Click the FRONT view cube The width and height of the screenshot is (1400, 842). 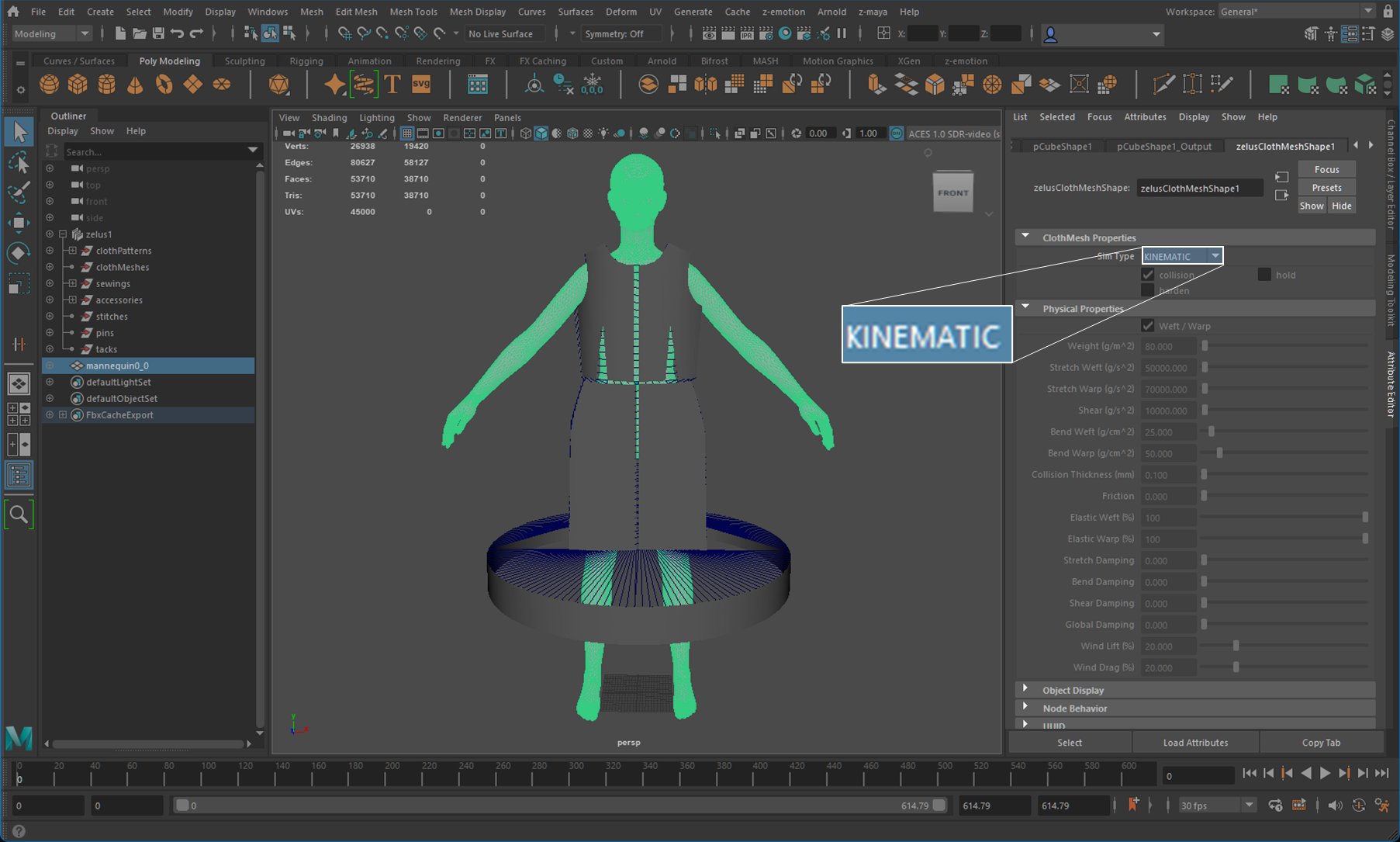(x=952, y=192)
